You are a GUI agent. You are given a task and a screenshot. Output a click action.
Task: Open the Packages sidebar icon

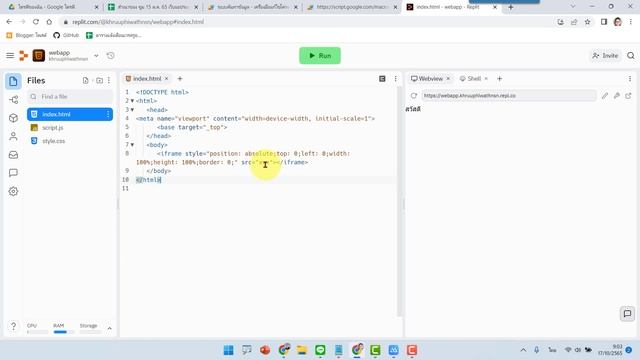13,118
